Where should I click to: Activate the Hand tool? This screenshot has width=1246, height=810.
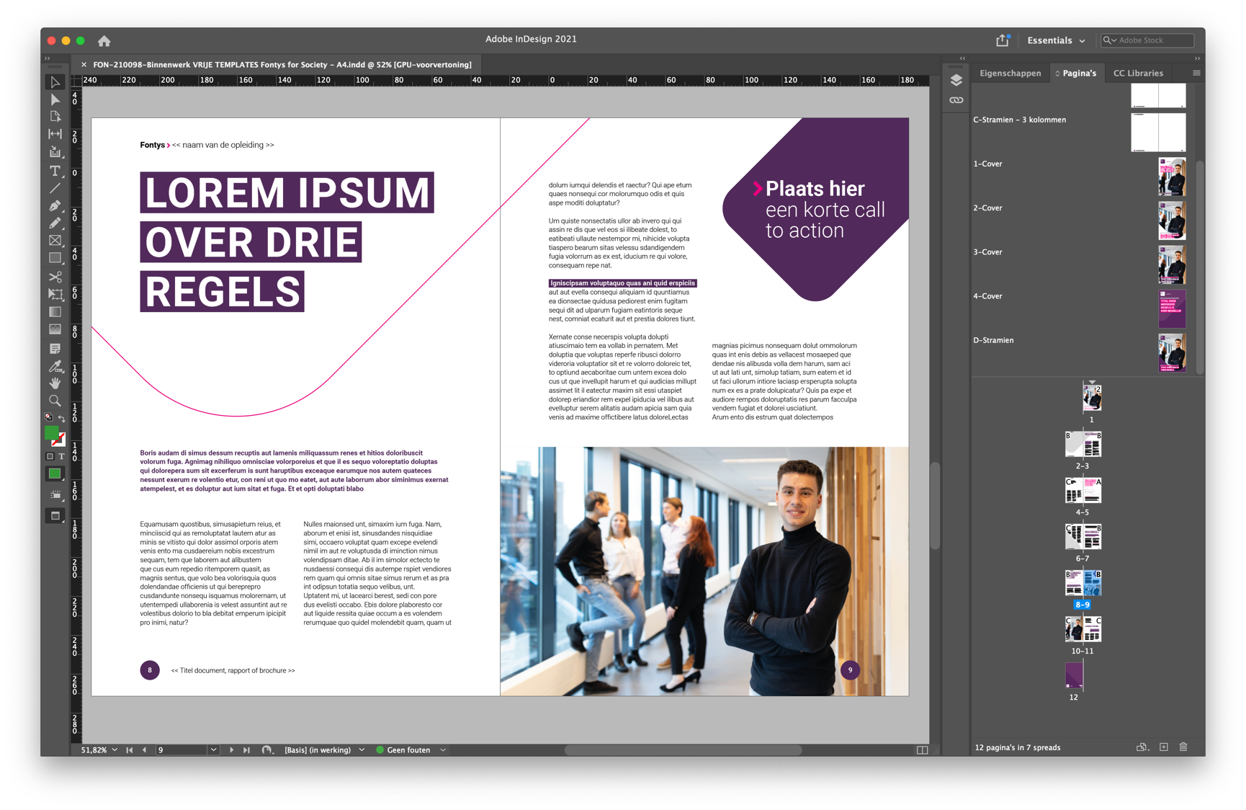point(56,382)
